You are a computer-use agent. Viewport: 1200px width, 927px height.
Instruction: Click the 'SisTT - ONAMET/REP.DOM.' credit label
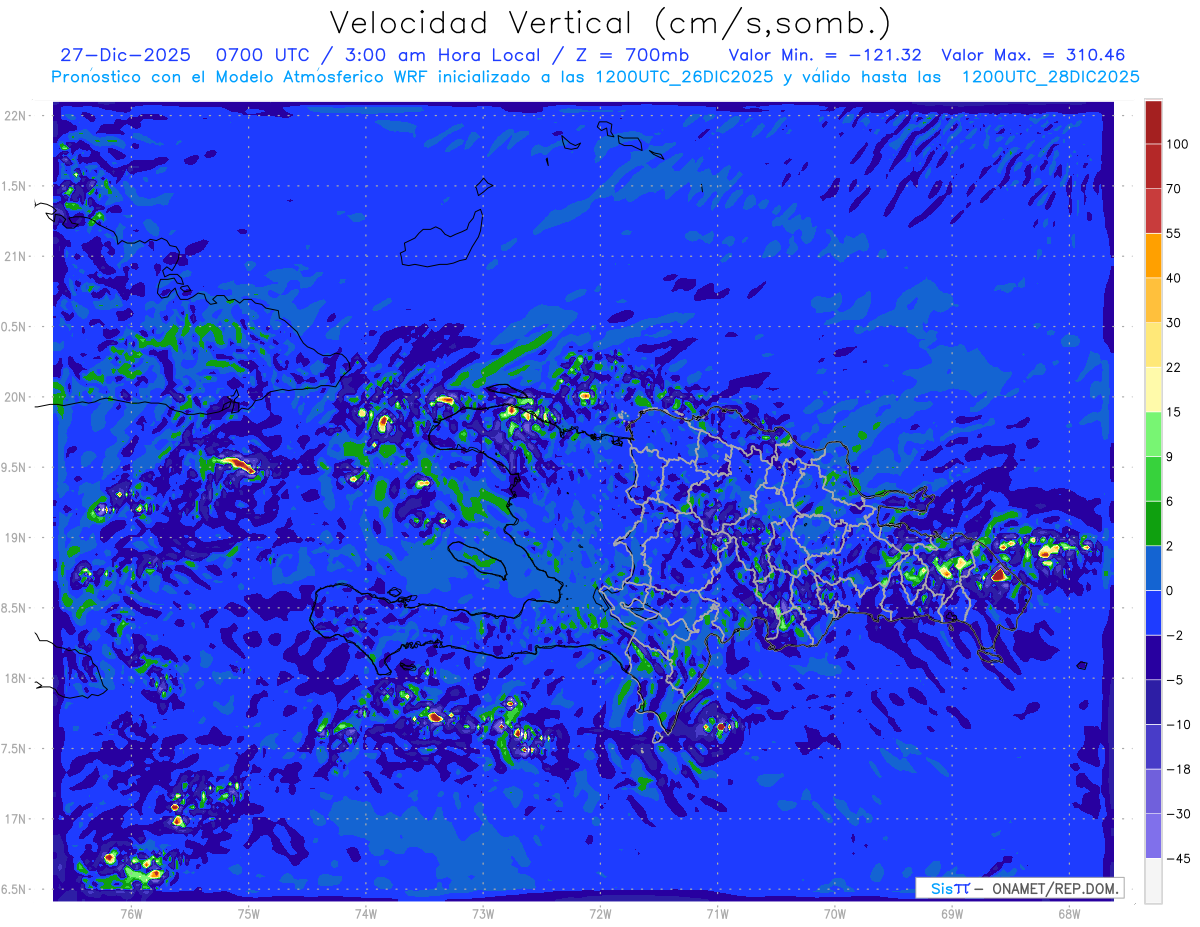[1019, 888]
